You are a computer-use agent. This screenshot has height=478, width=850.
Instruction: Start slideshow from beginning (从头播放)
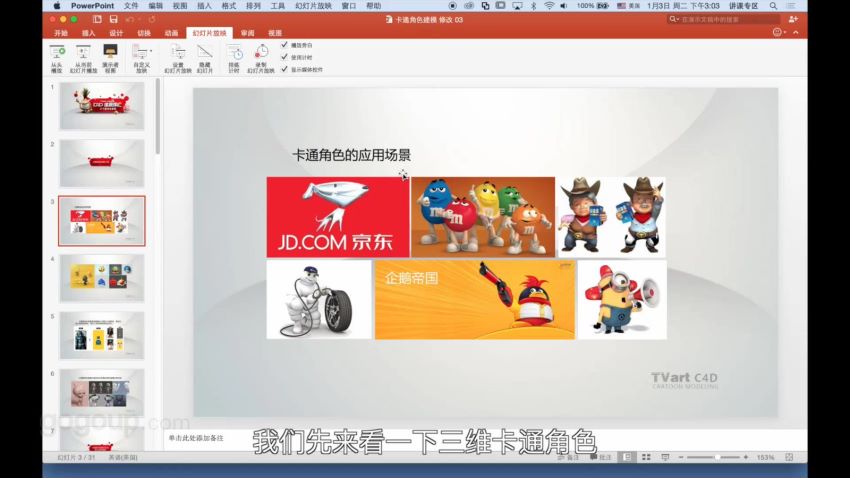pos(57,59)
